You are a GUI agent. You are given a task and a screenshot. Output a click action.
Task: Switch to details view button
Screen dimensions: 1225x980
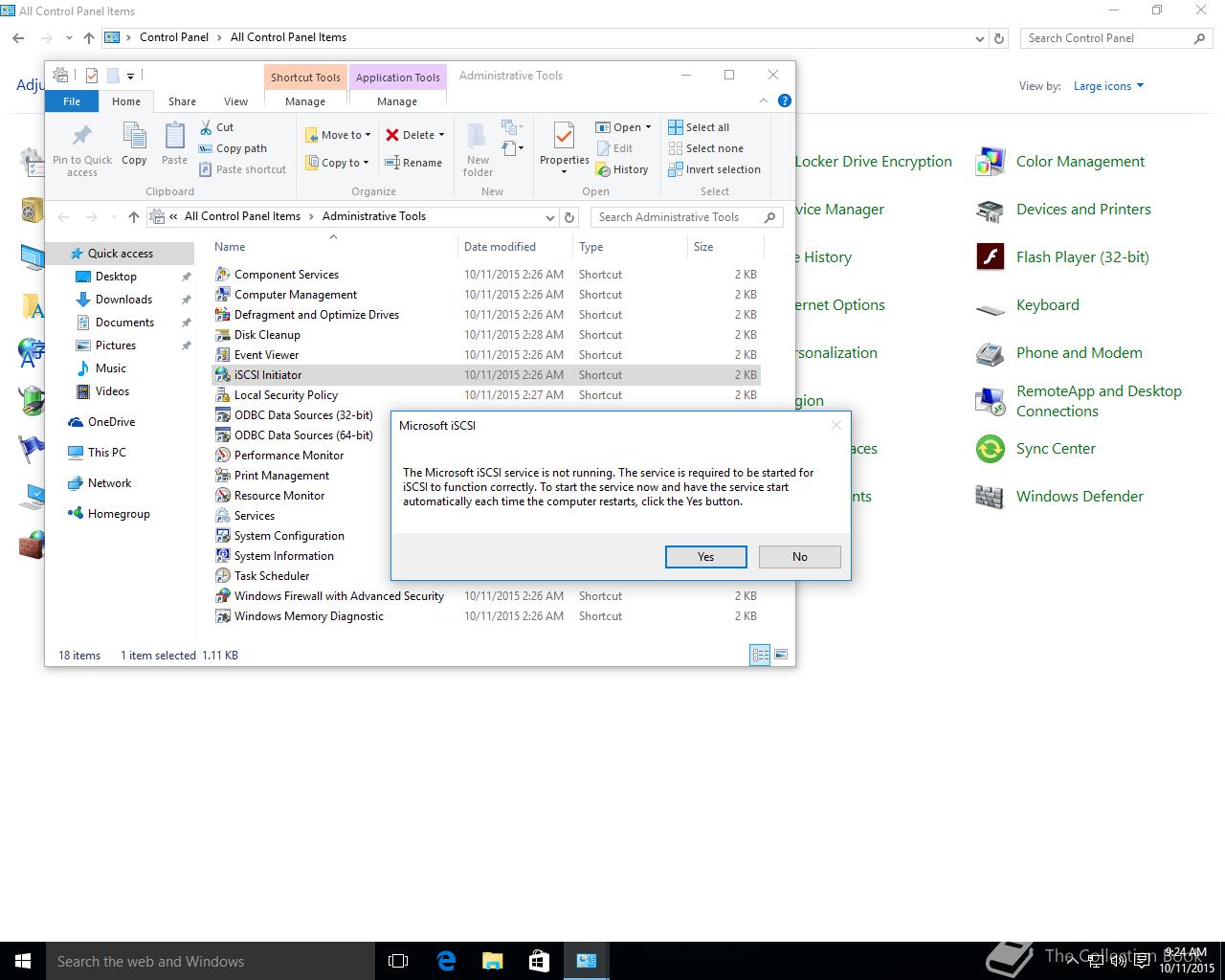point(760,655)
